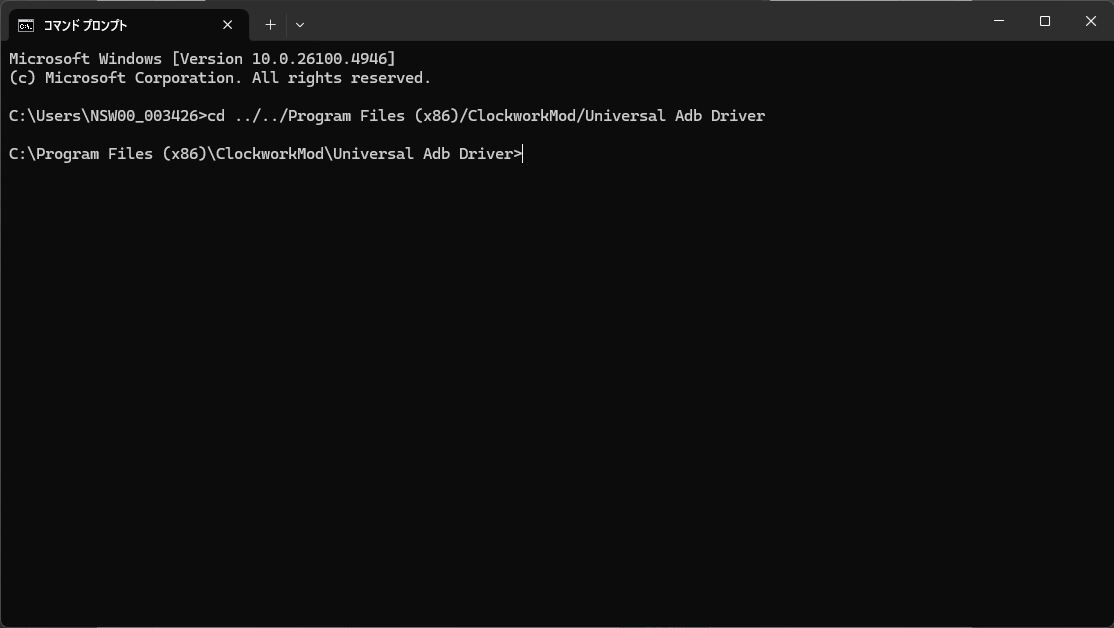Viewport: 1114px width, 628px height.
Task: Click the empty black terminal area
Action: point(556,400)
